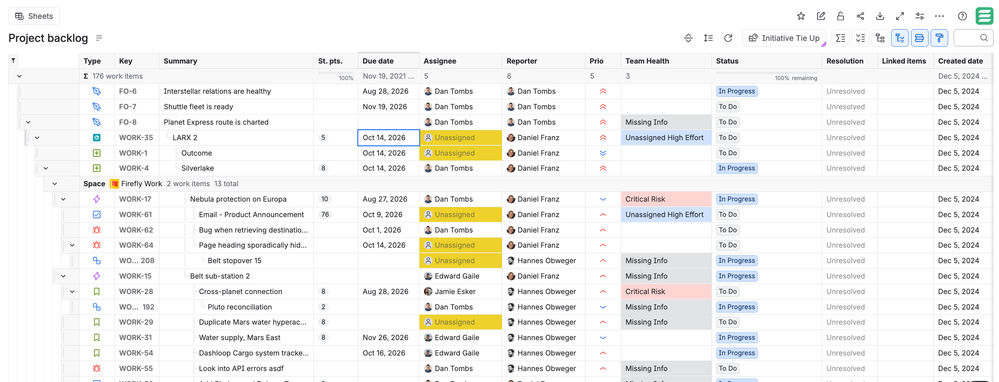Collapse WORK-17 Nebula protection row
The image size is (999, 382).
(x=63, y=199)
